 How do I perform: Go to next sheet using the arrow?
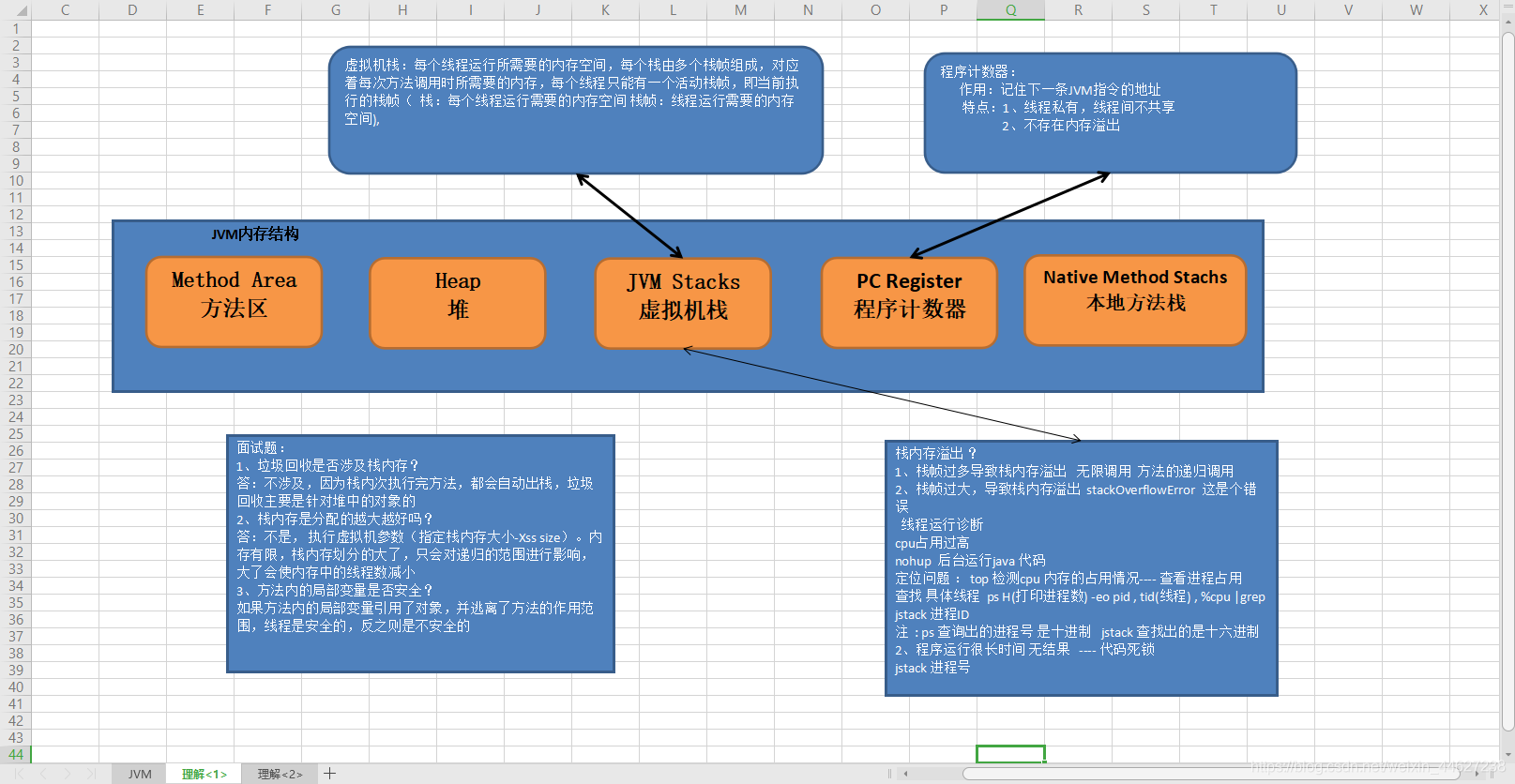(68, 774)
